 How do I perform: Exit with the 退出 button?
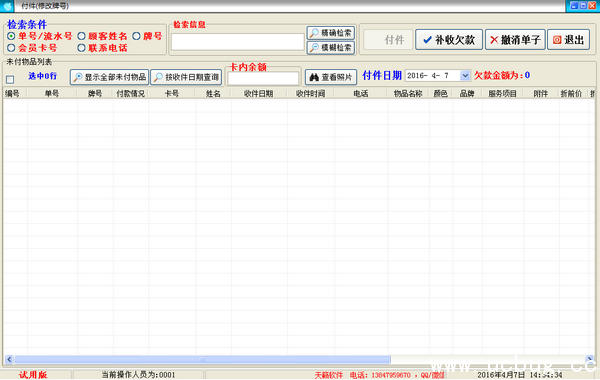(x=569, y=39)
